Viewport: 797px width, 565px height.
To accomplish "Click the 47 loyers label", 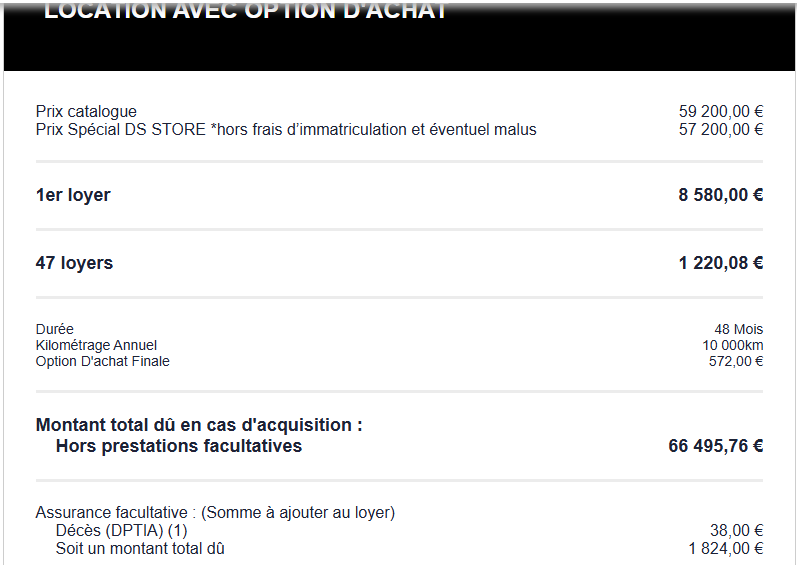I will (74, 264).
